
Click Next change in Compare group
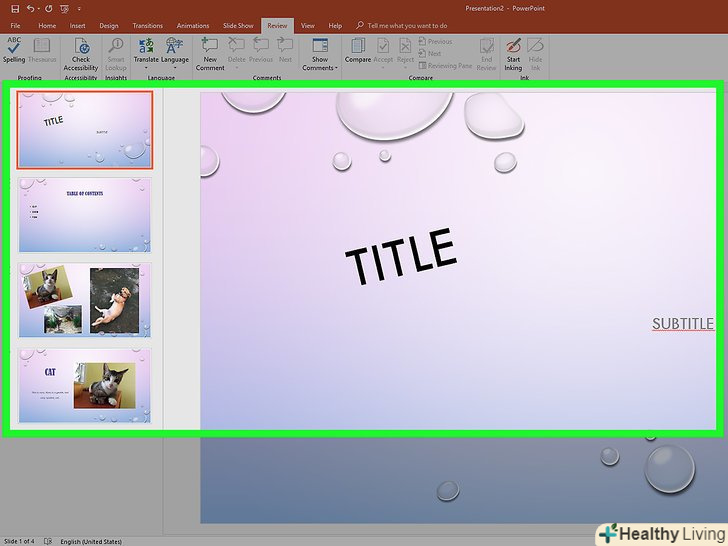pos(430,53)
